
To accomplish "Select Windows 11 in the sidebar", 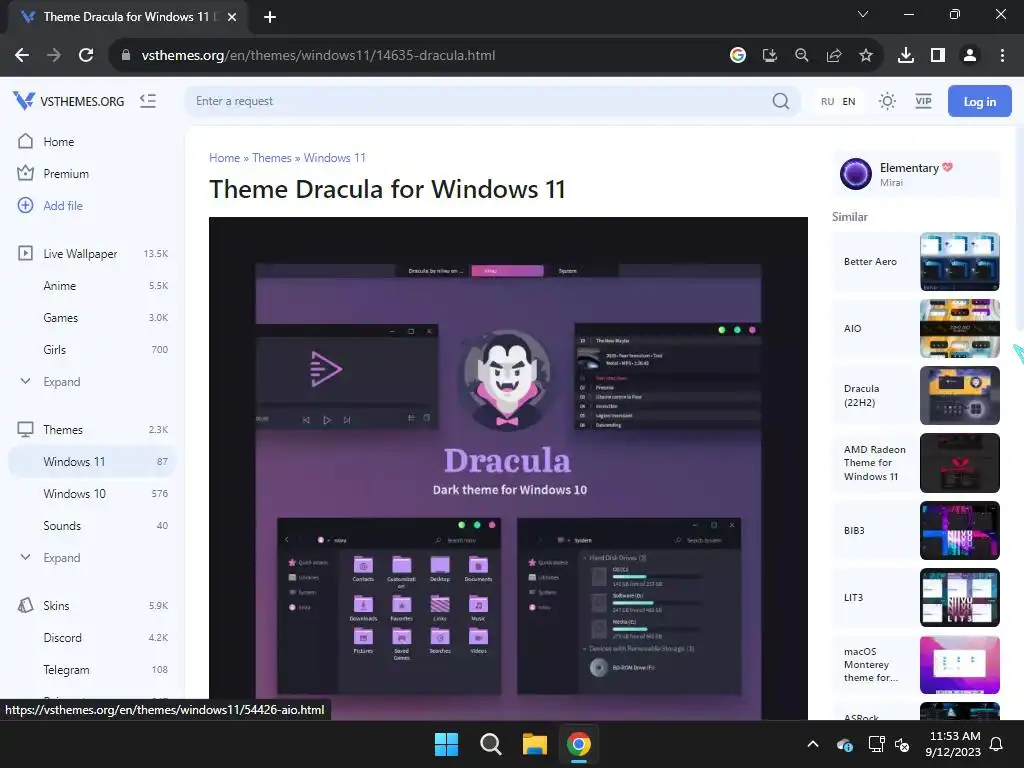I will click(92, 462).
